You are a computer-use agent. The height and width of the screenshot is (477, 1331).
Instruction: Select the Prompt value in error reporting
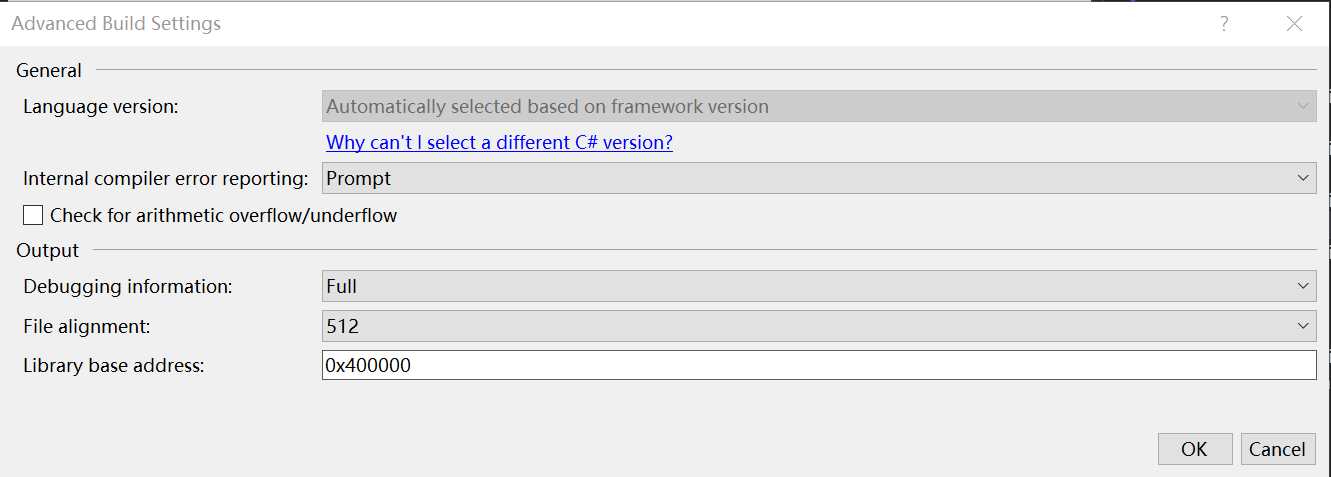click(359, 178)
